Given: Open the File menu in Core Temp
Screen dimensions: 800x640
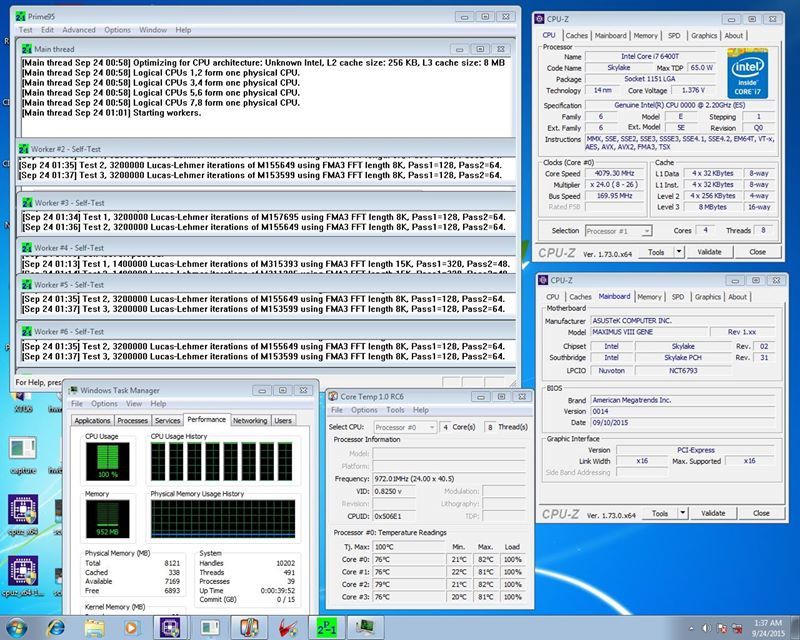Looking at the screenshot, I should [337, 410].
